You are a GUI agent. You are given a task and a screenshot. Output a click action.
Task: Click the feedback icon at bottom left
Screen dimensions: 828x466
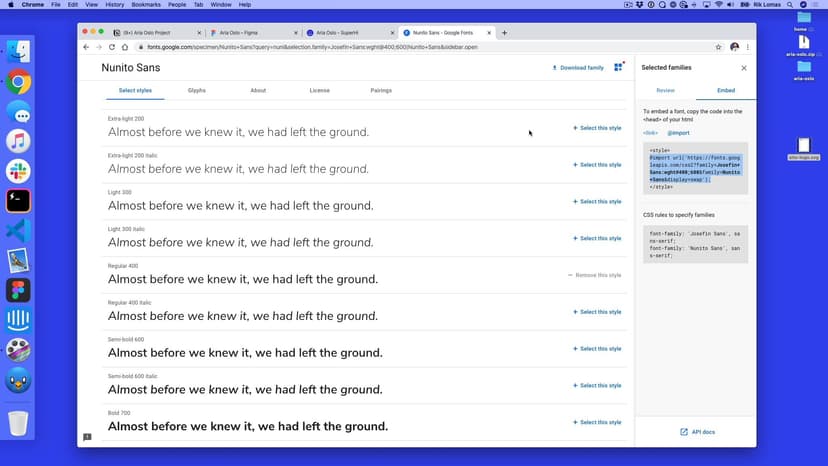(87, 437)
